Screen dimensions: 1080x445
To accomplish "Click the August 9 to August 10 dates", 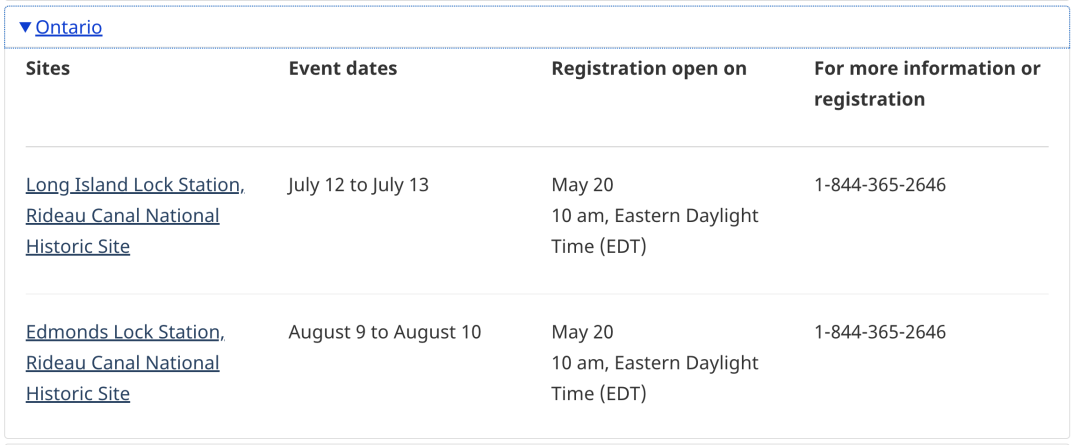I will [x=385, y=333].
